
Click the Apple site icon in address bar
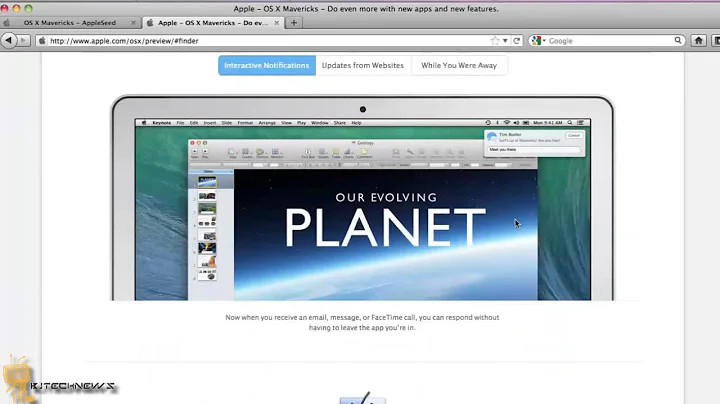coord(42,41)
